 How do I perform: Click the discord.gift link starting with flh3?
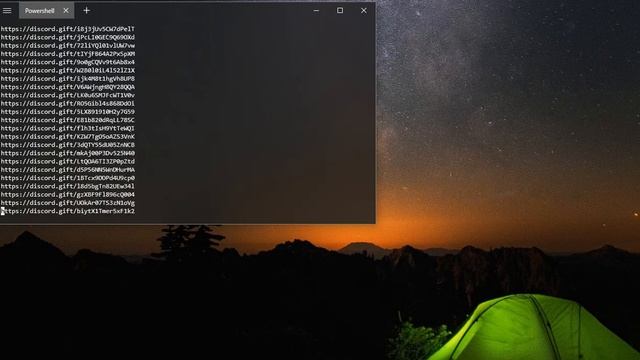click(67, 128)
